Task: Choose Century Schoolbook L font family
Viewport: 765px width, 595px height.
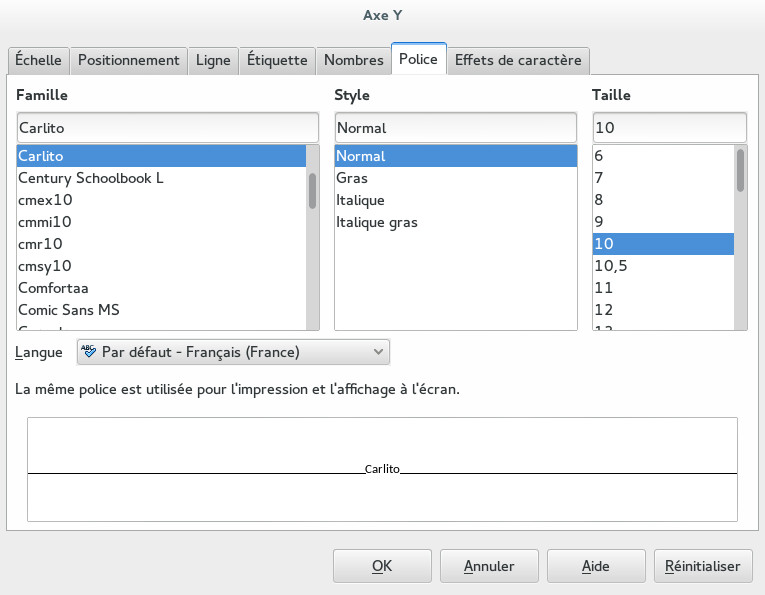Action: pyautogui.click(x=91, y=178)
